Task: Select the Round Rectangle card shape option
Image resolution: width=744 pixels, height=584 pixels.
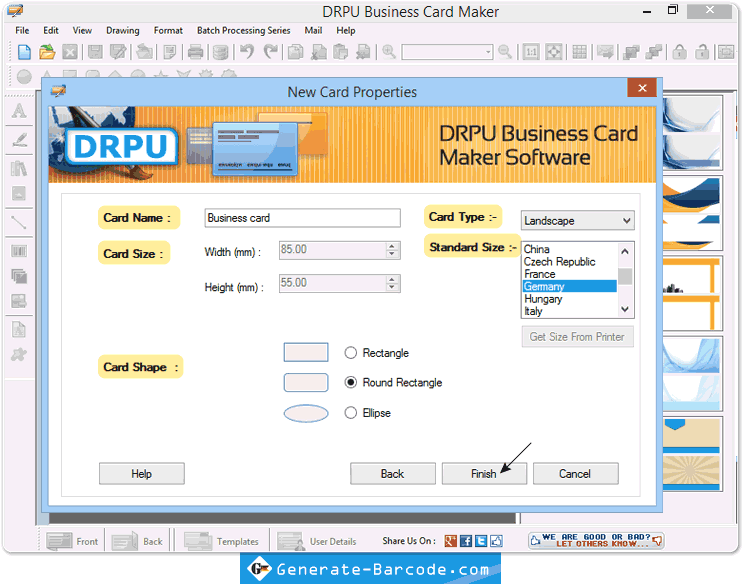Action: click(351, 382)
